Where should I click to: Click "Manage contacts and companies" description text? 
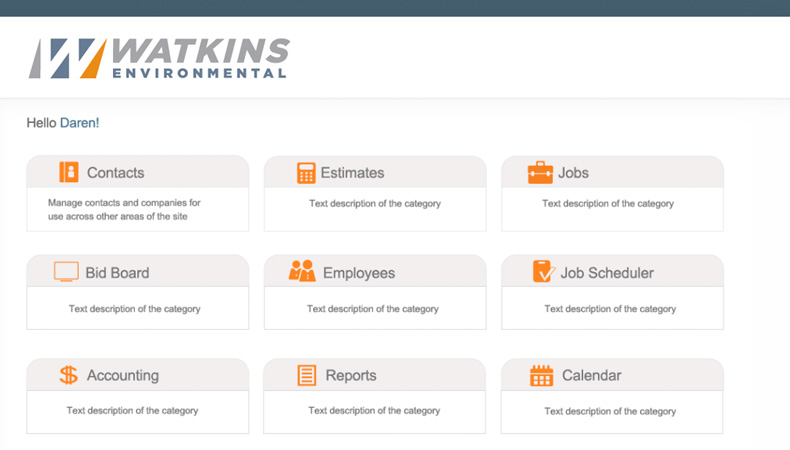(124, 209)
